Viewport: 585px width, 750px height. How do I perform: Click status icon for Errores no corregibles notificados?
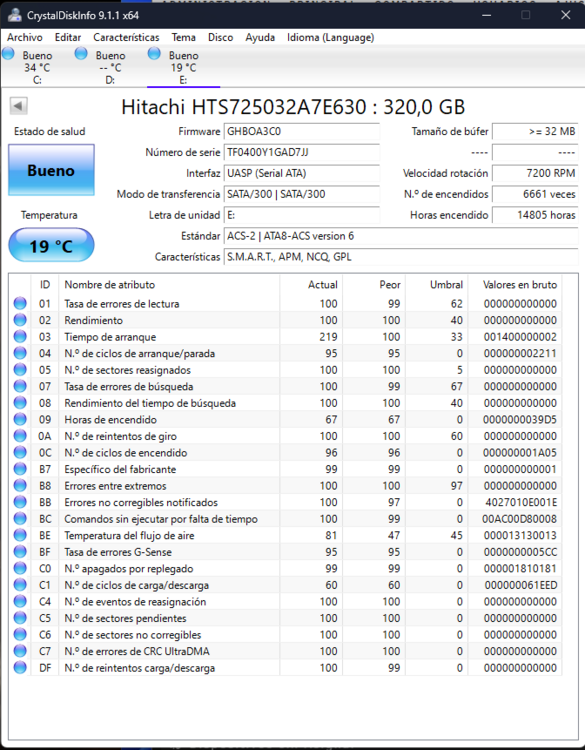[x=20, y=502]
